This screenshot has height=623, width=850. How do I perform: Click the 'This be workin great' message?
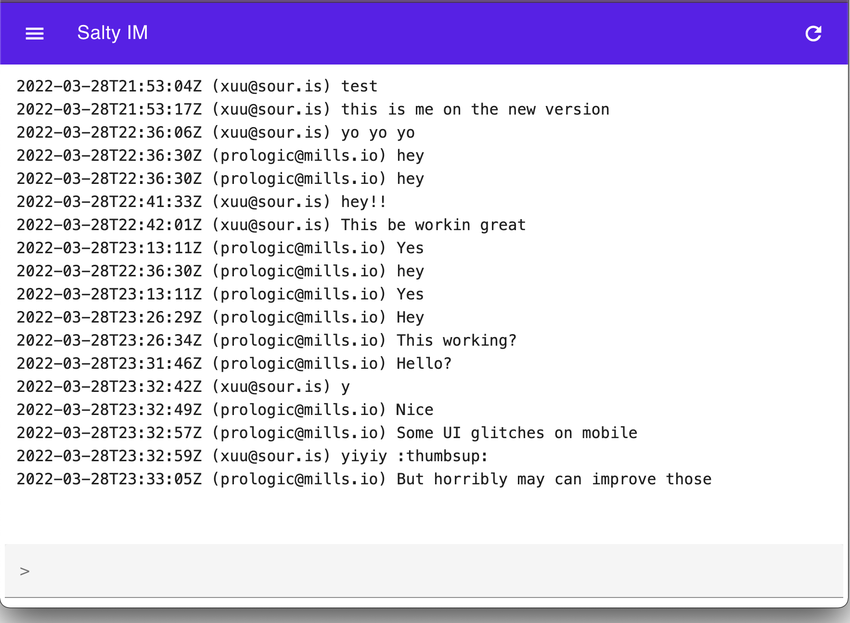[271, 225]
